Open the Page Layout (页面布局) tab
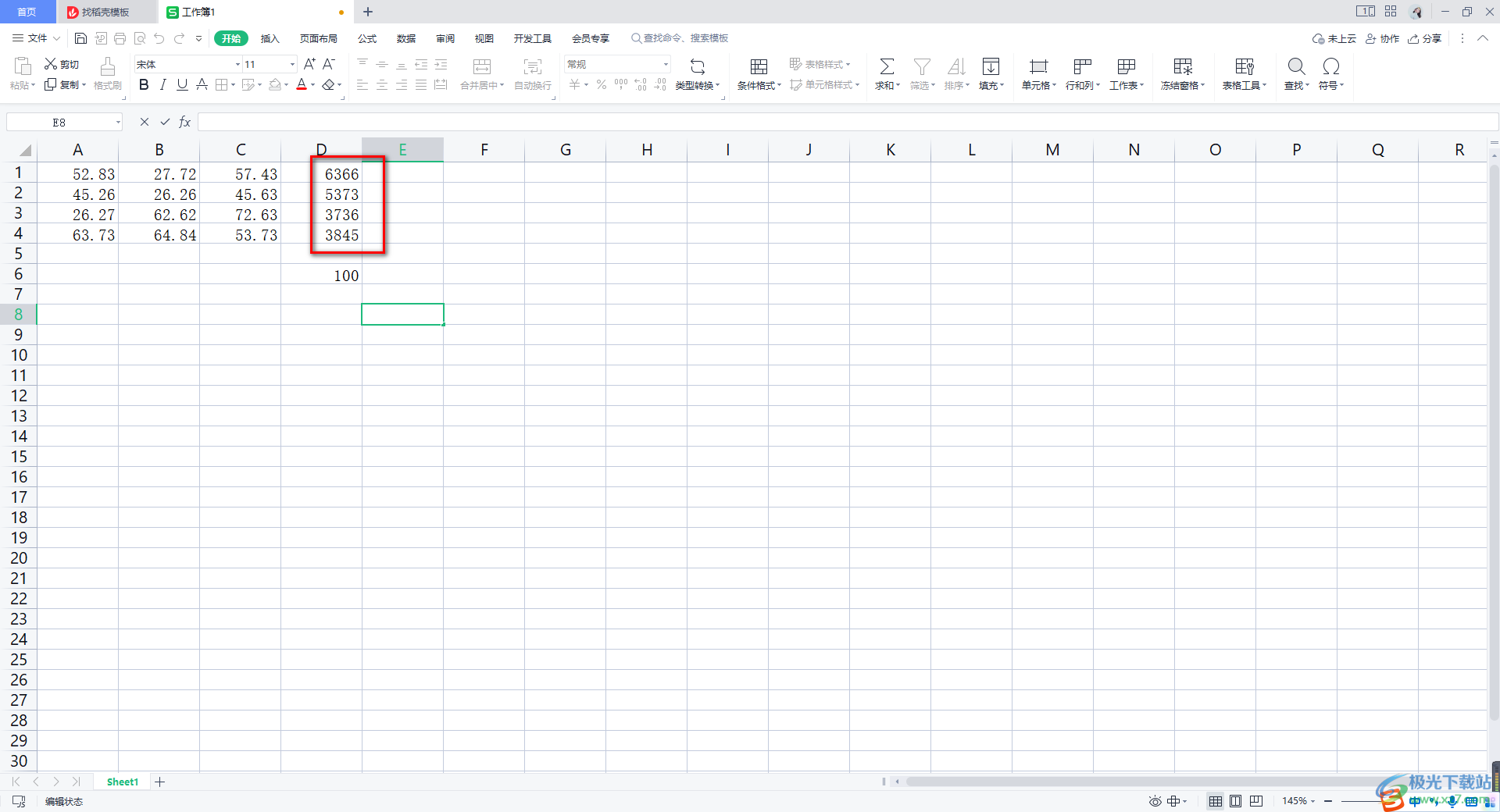The image size is (1500, 812). (319, 38)
